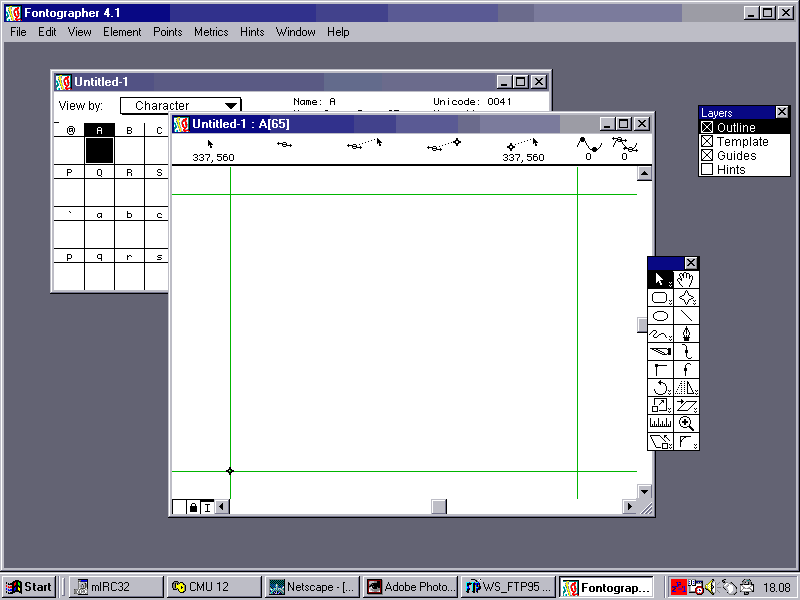The image size is (800, 600).
Task: Select the Hand grabber tool
Action: (686, 280)
